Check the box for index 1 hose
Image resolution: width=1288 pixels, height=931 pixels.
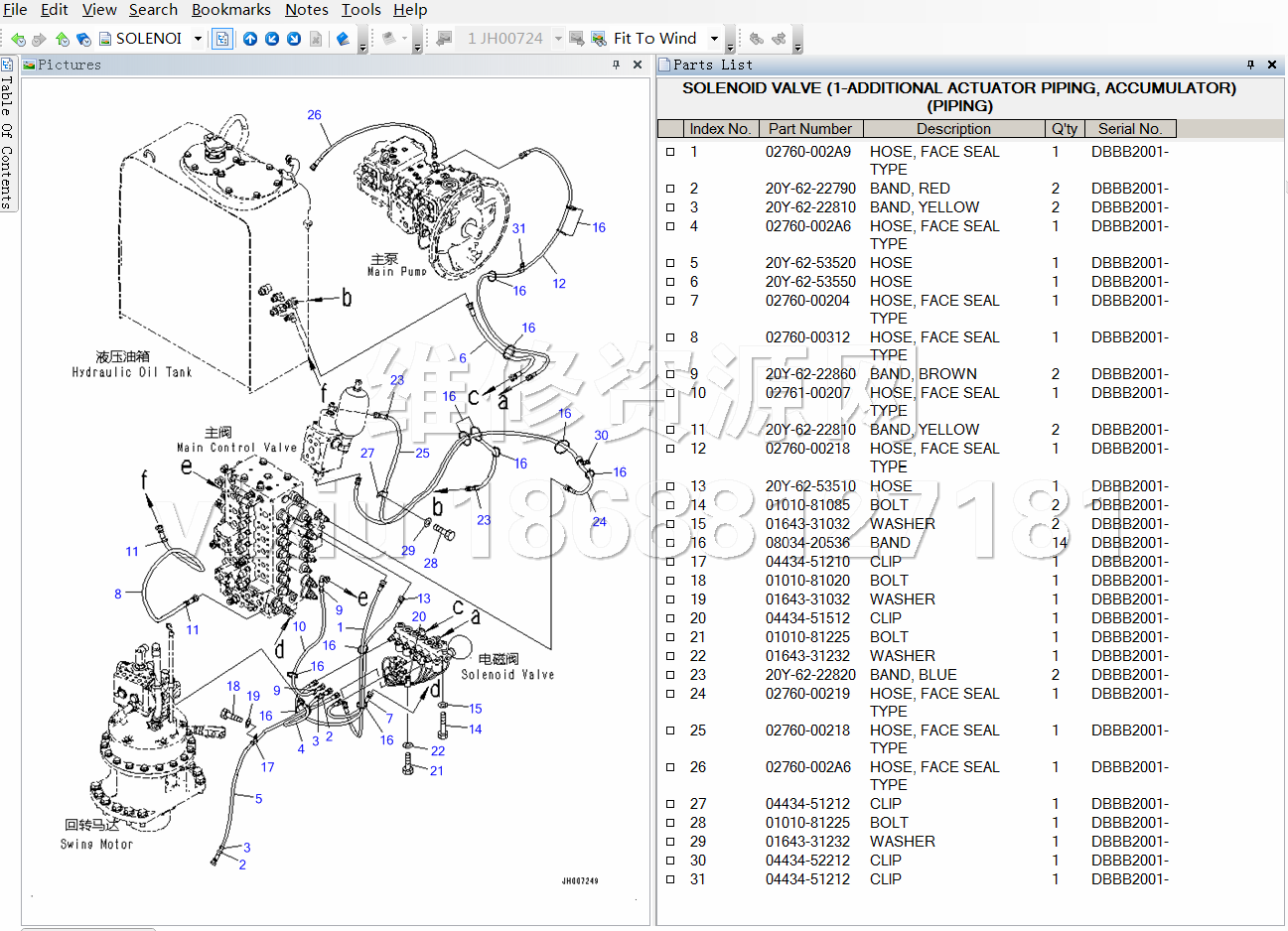[670, 152]
